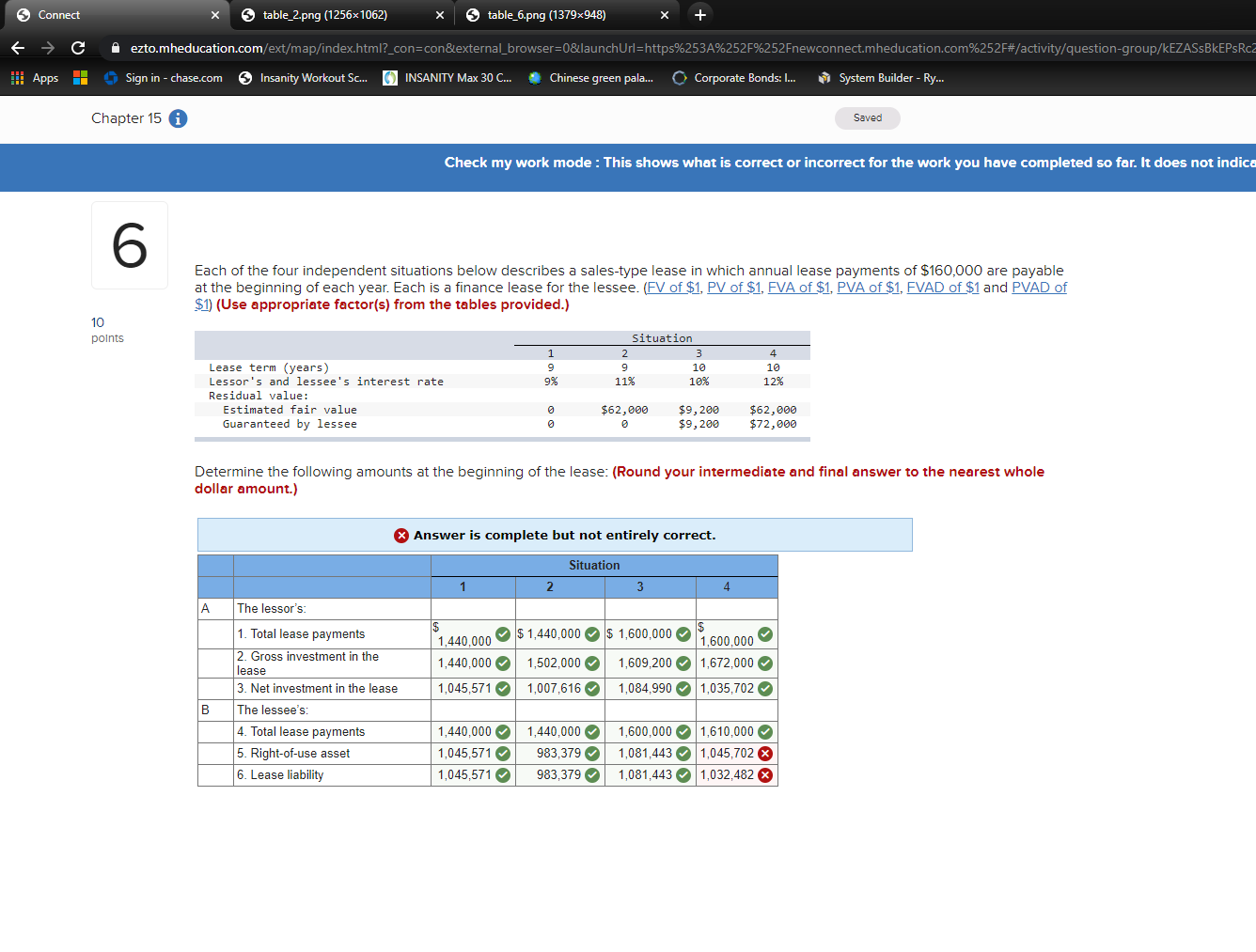Open the FV of $1 table link
1256x952 pixels.
point(673,288)
